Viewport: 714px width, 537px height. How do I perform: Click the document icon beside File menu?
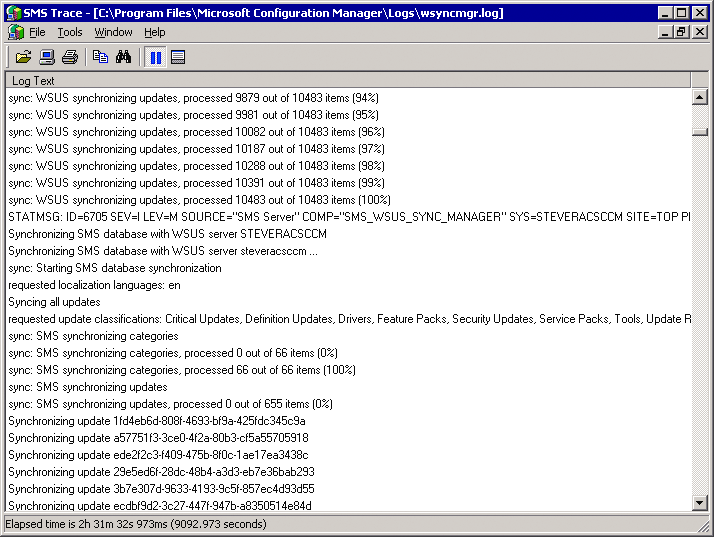click(x=16, y=32)
